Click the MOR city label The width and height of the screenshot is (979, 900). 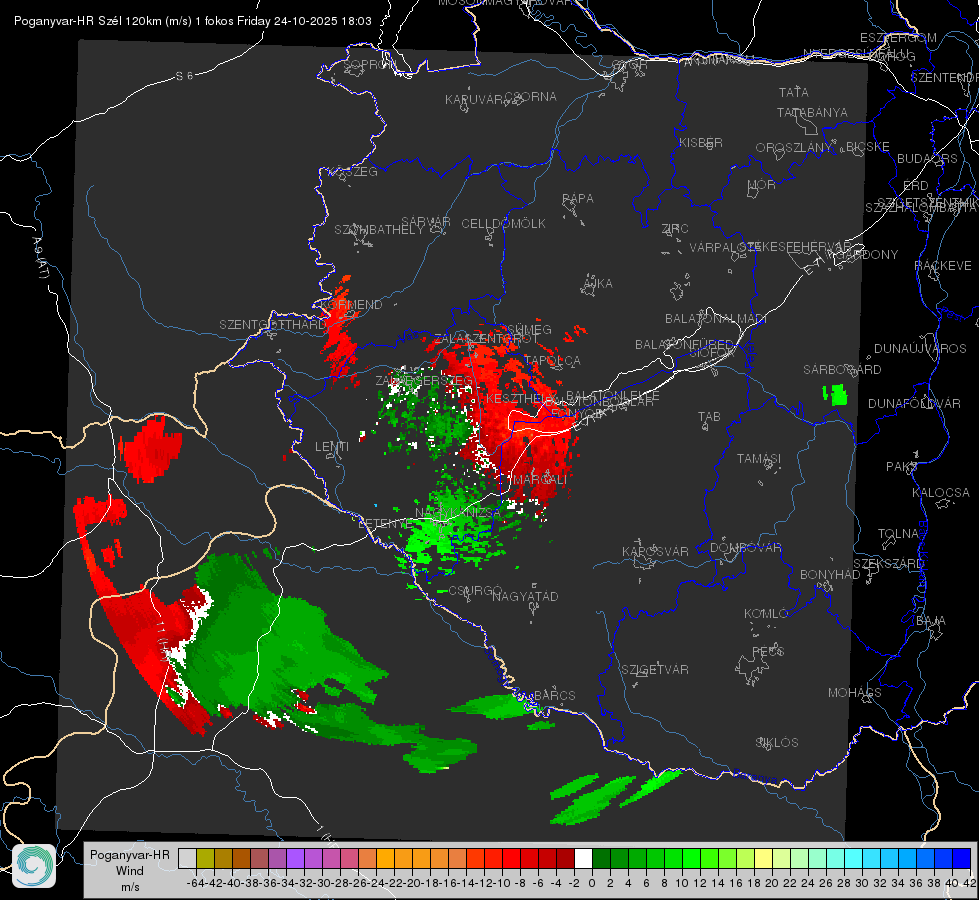click(762, 185)
